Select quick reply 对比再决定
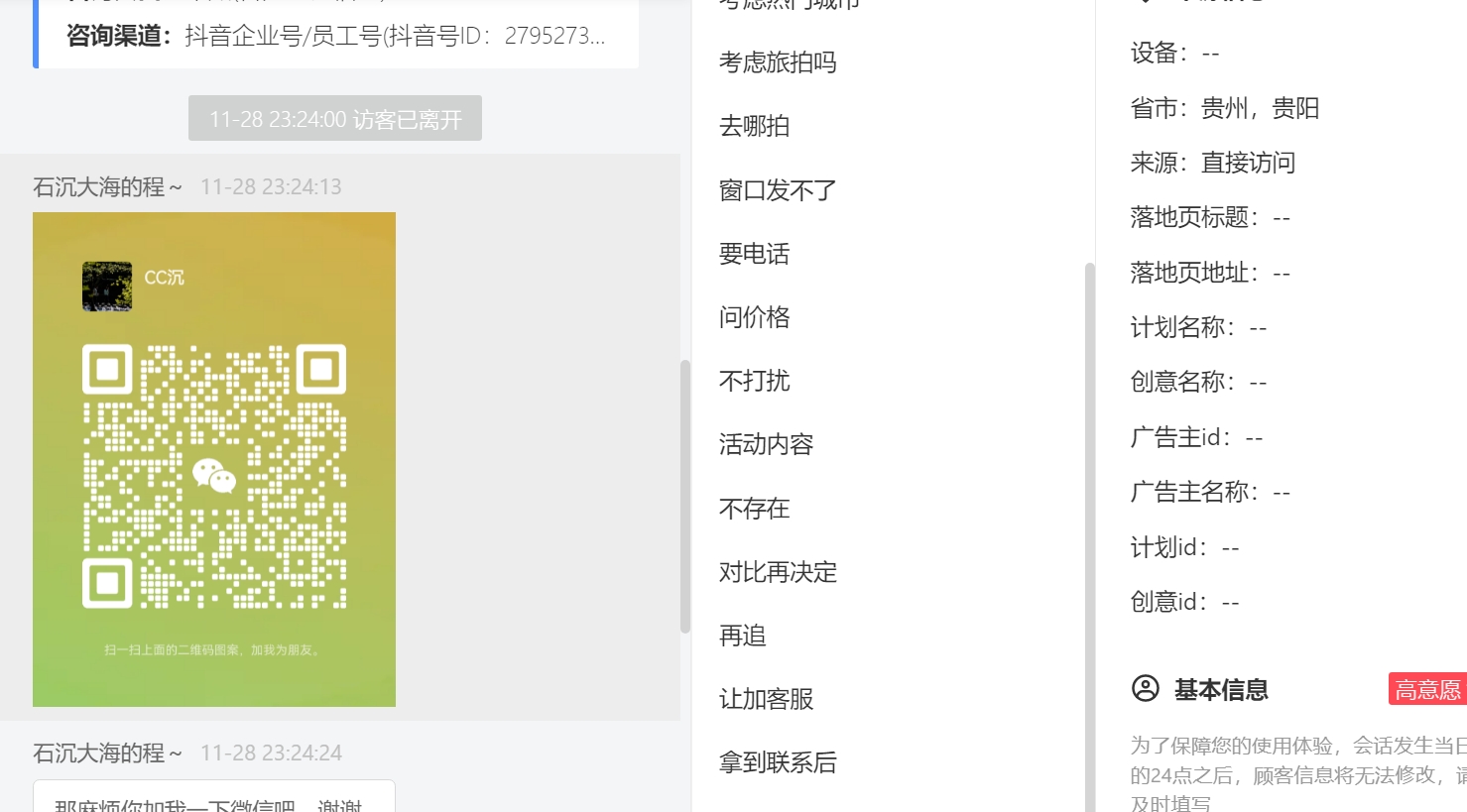 click(778, 572)
